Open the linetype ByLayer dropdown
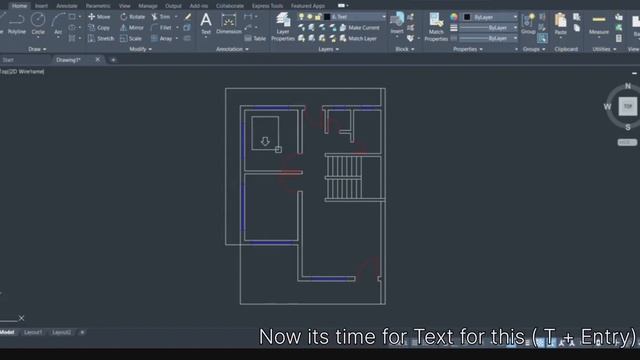The width and height of the screenshot is (640, 360). click(x=515, y=38)
